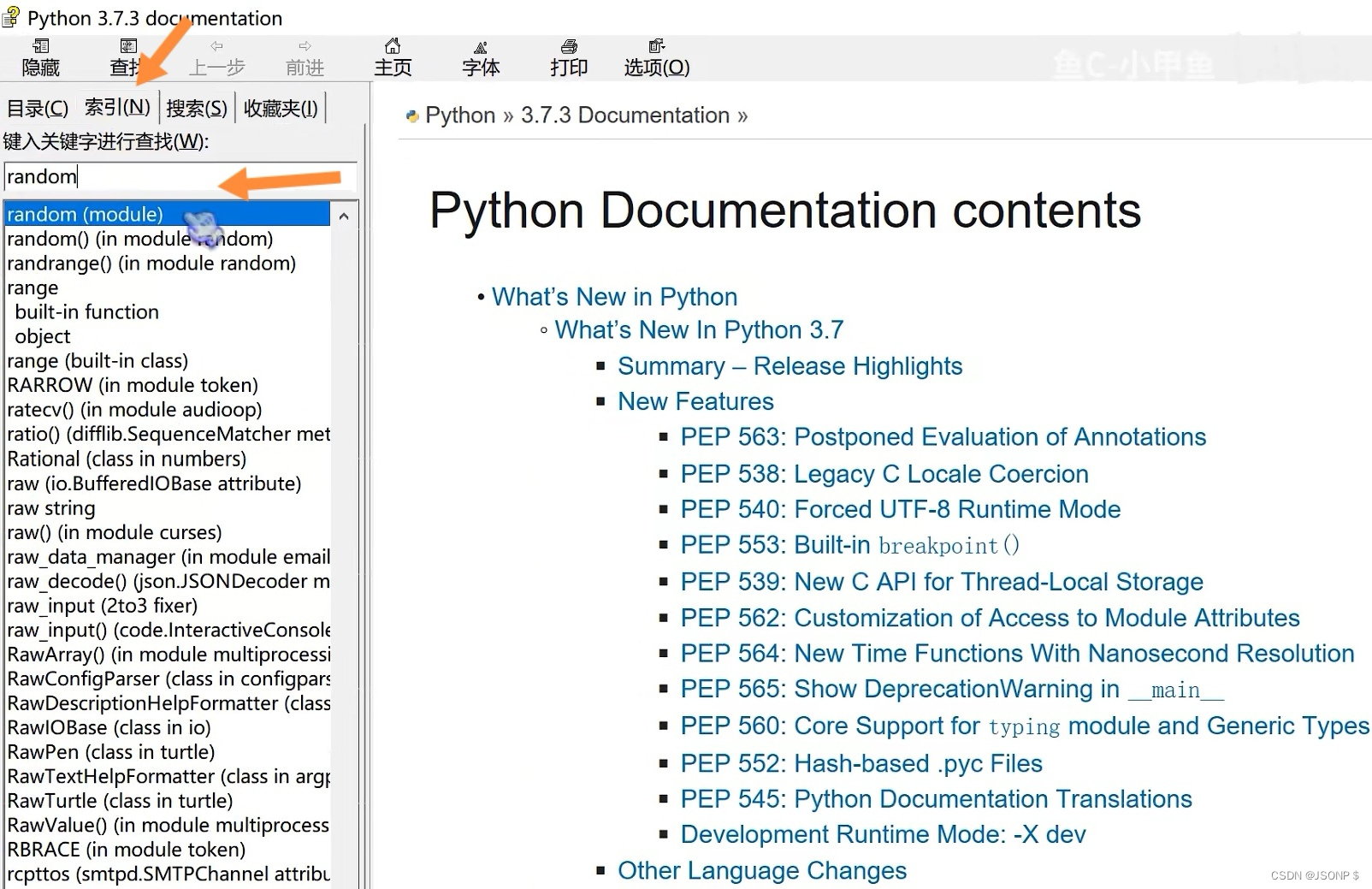The image size is (1372, 889).
Task: Switch to the Favorites (收藏夹) tab
Action: pyautogui.click(x=281, y=108)
